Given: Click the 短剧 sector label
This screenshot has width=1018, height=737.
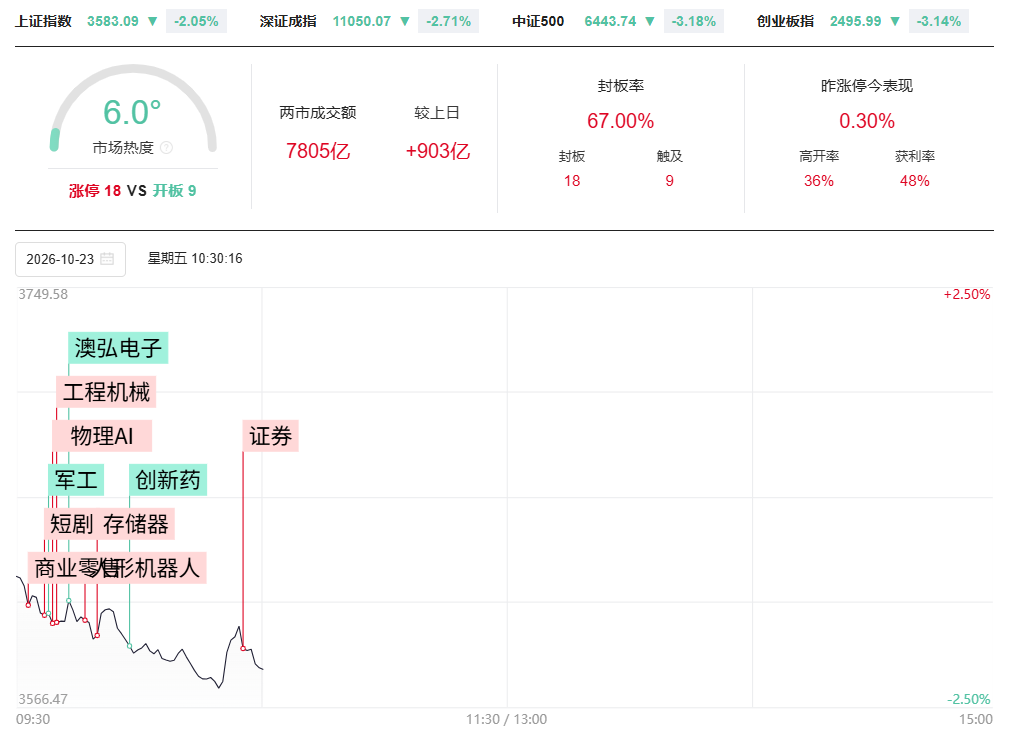Looking at the screenshot, I should coord(71,524).
